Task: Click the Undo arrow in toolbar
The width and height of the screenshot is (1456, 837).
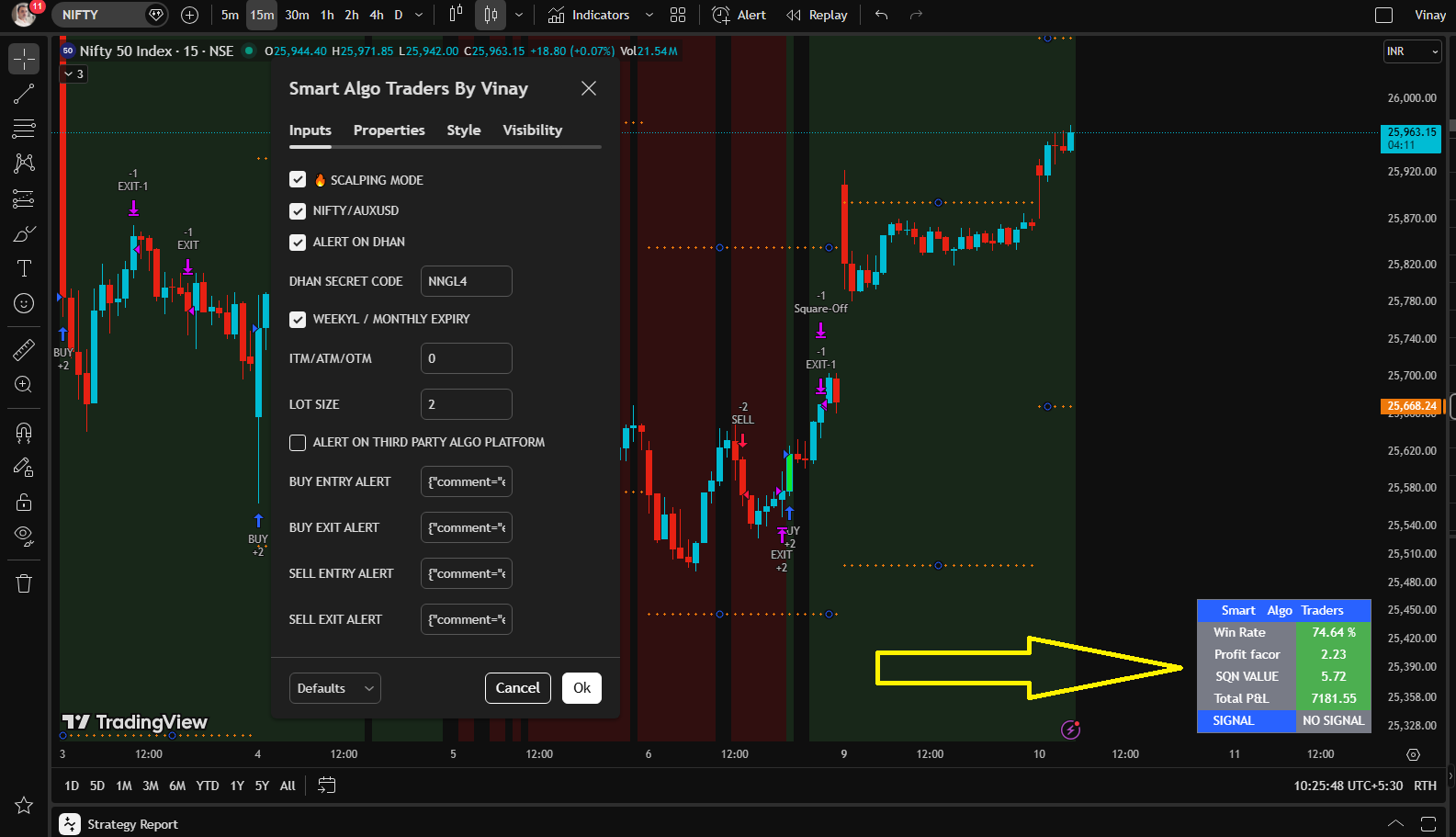Action: (882, 15)
